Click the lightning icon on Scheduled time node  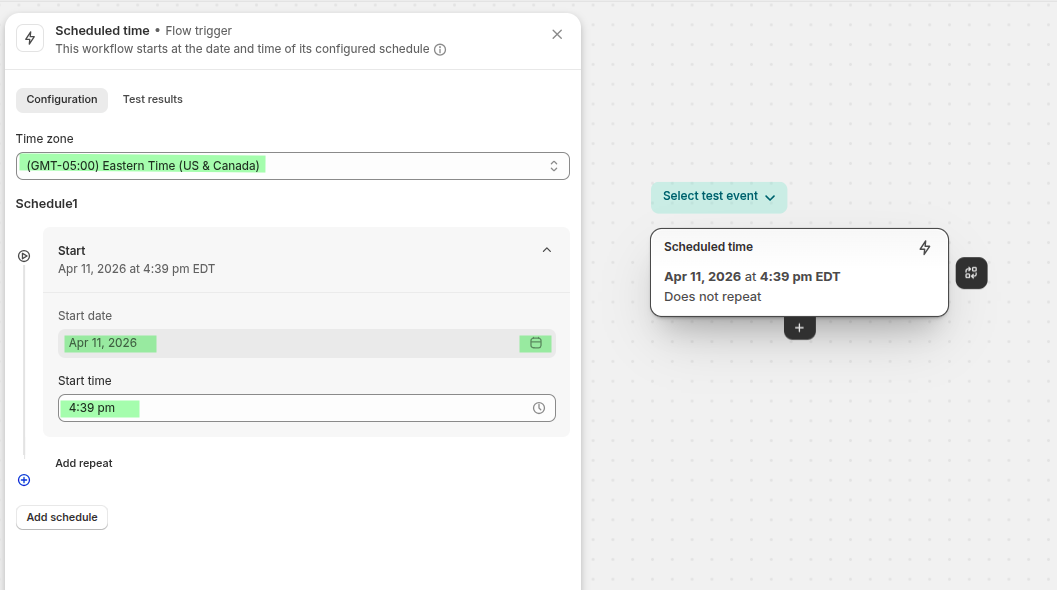pos(925,248)
